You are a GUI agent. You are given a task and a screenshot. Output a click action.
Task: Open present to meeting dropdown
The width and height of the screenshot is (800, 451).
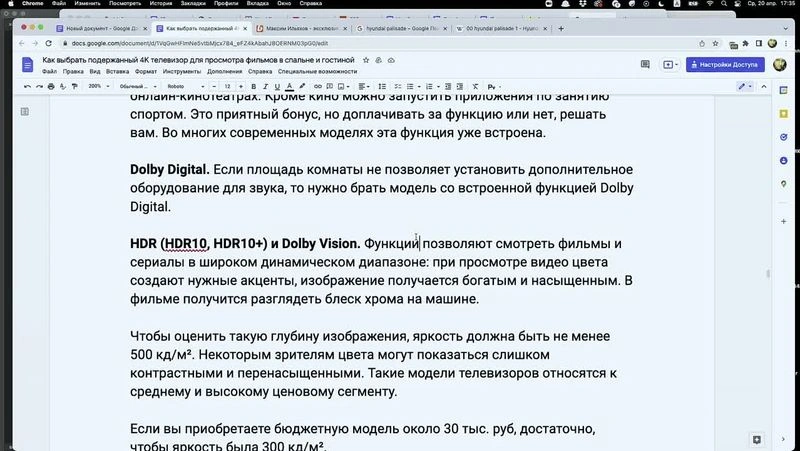click(670, 65)
